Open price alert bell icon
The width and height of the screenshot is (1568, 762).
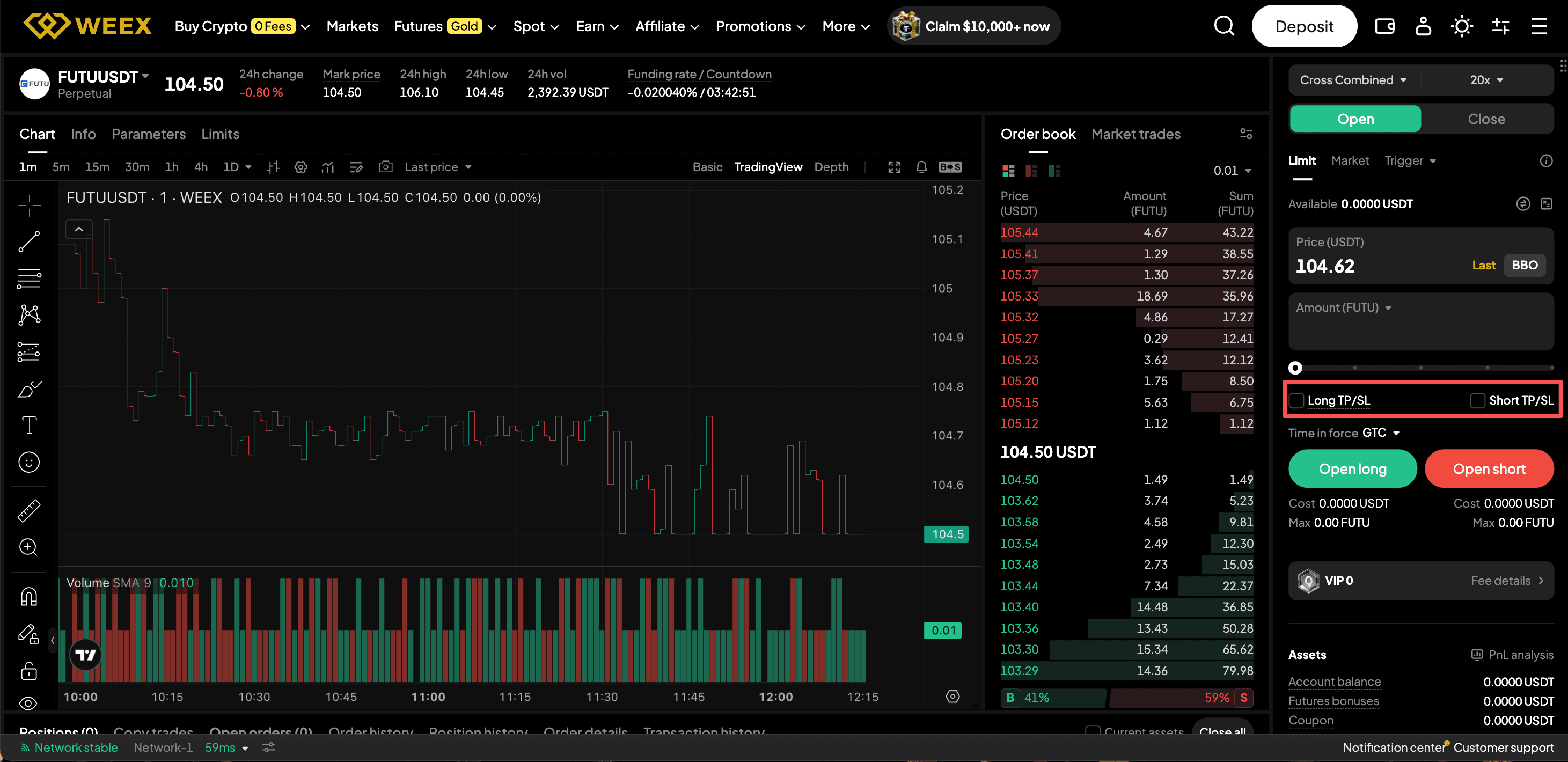point(921,167)
